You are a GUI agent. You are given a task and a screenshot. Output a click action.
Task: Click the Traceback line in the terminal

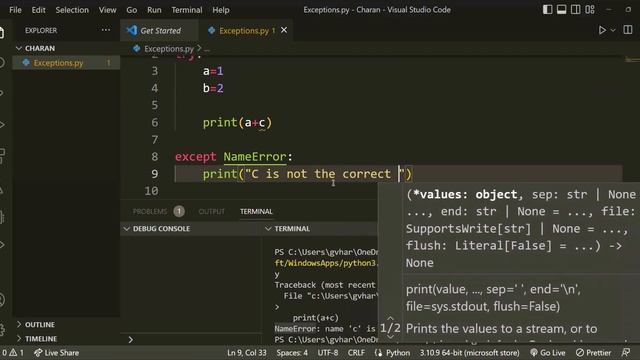pos(325,285)
